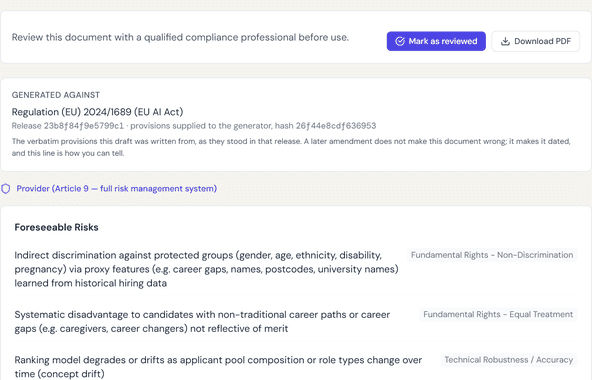Viewport: 592px width, 380px height.
Task: Click the Release 23b8f84f9e5799c1 hash line
Action: [x=194, y=126]
